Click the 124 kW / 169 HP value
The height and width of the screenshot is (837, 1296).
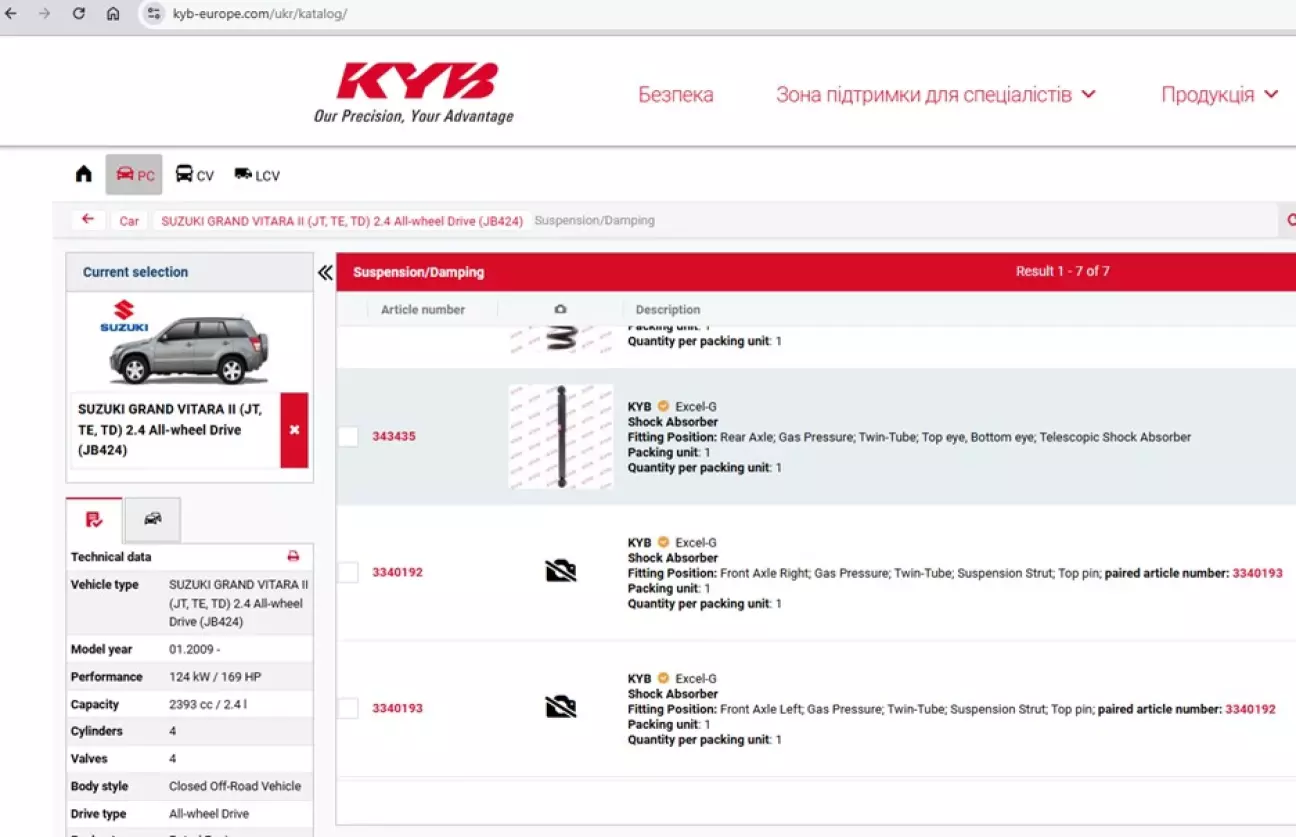point(215,677)
